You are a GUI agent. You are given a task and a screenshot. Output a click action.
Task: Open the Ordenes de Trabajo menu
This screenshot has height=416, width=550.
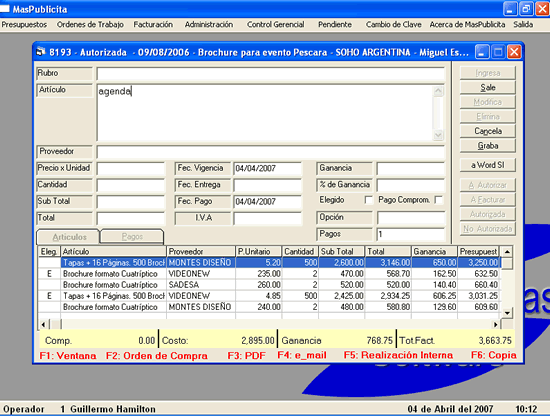click(x=90, y=25)
